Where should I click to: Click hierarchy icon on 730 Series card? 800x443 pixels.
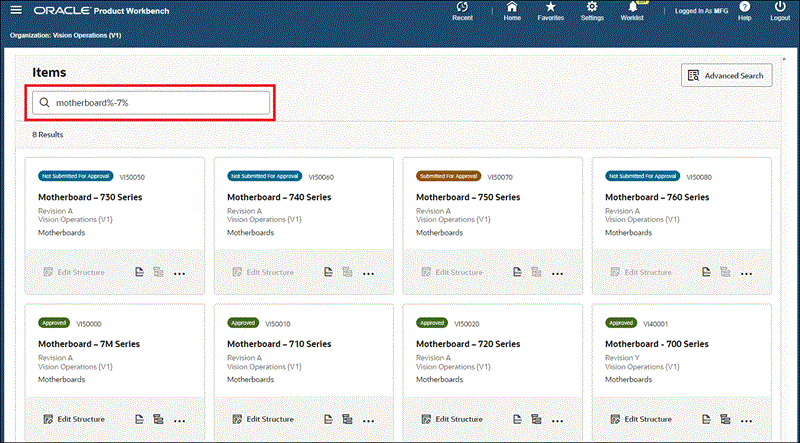pos(159,272)
